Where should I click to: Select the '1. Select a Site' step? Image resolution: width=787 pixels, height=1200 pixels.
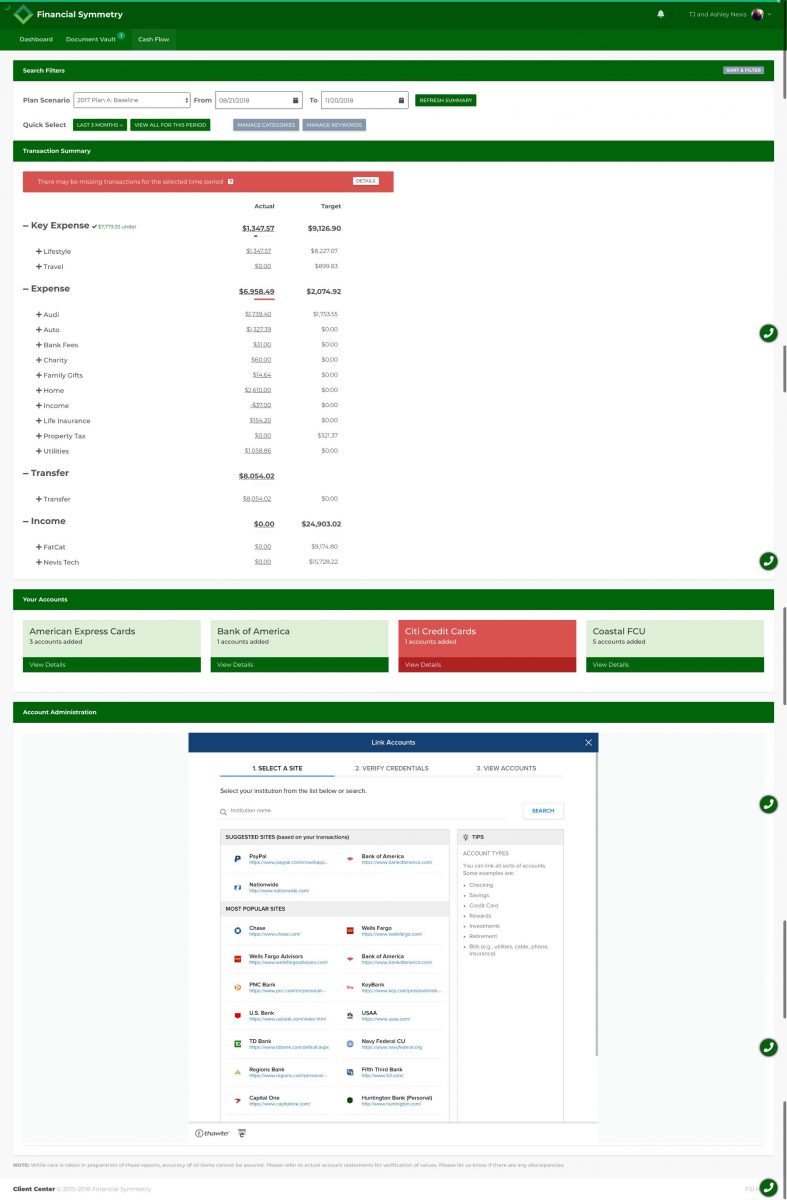[x=278, y=768]
